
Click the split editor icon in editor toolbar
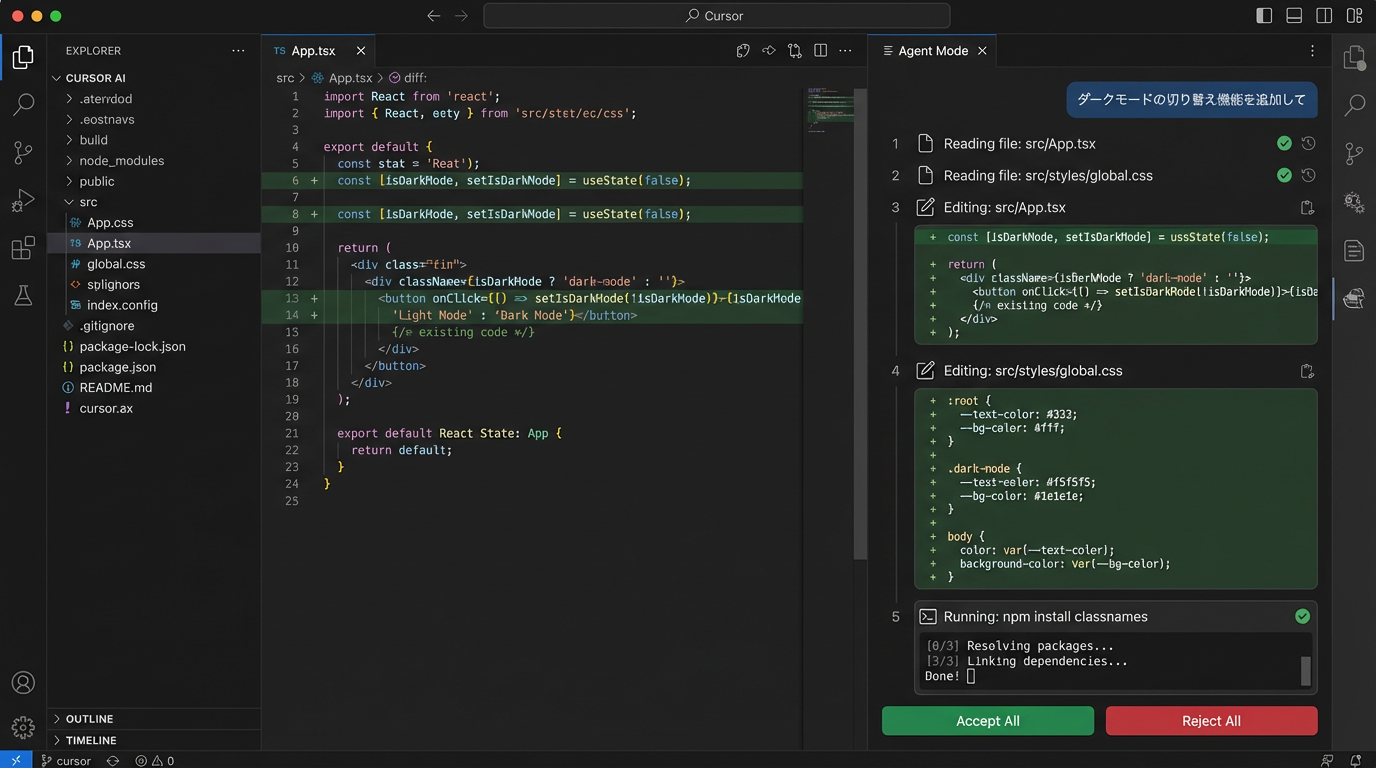tap(820, 51)
